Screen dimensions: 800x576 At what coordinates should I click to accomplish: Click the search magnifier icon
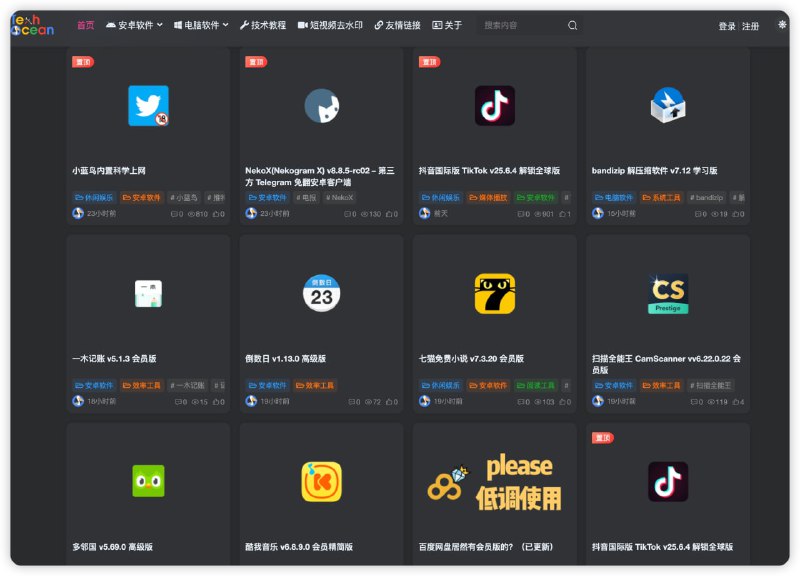(572, 25)
